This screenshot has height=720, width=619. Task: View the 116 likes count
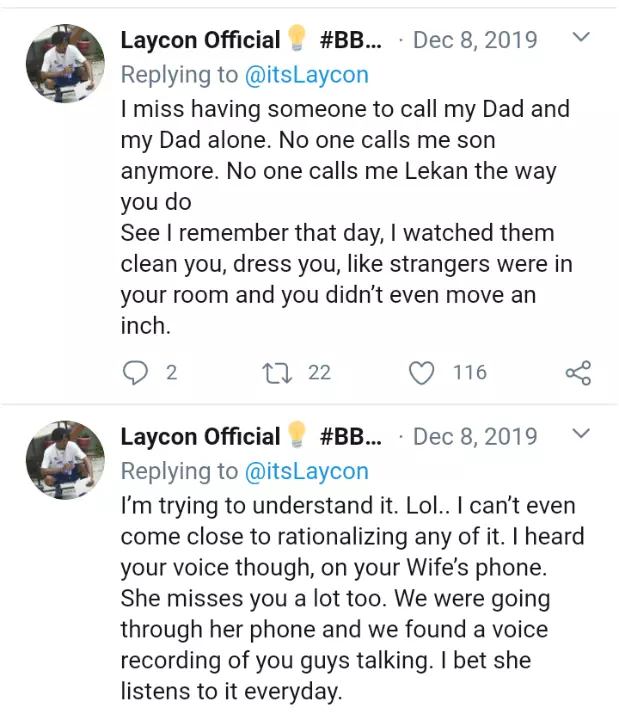click(x=469, y=373)
